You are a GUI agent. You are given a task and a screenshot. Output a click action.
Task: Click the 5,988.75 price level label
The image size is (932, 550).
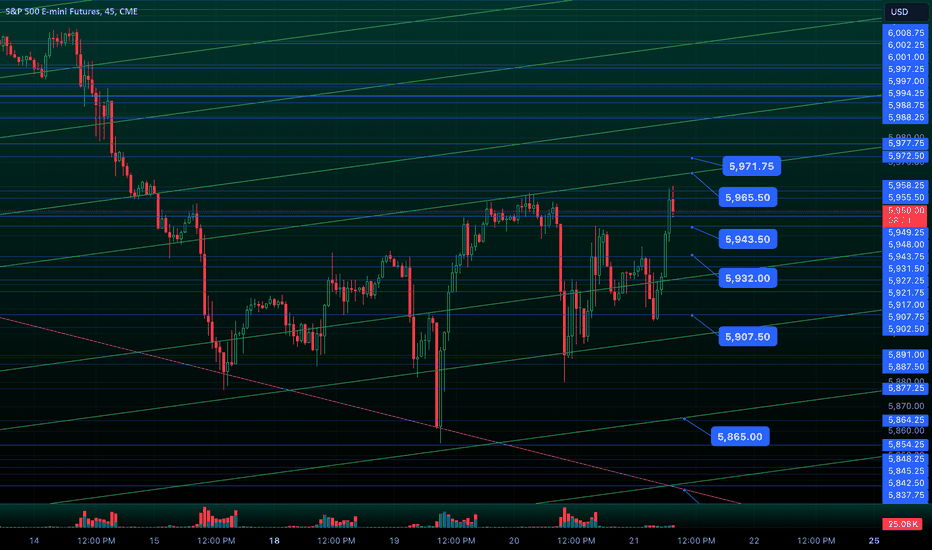[x=906, y=105]
